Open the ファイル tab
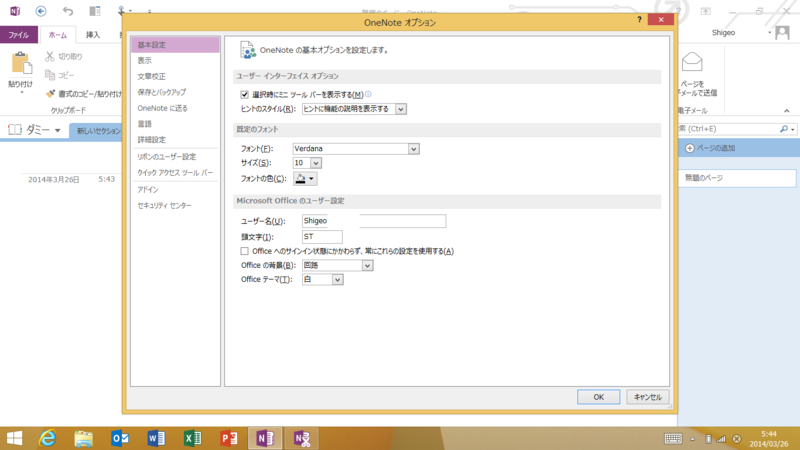 click(x=19, y=35)
